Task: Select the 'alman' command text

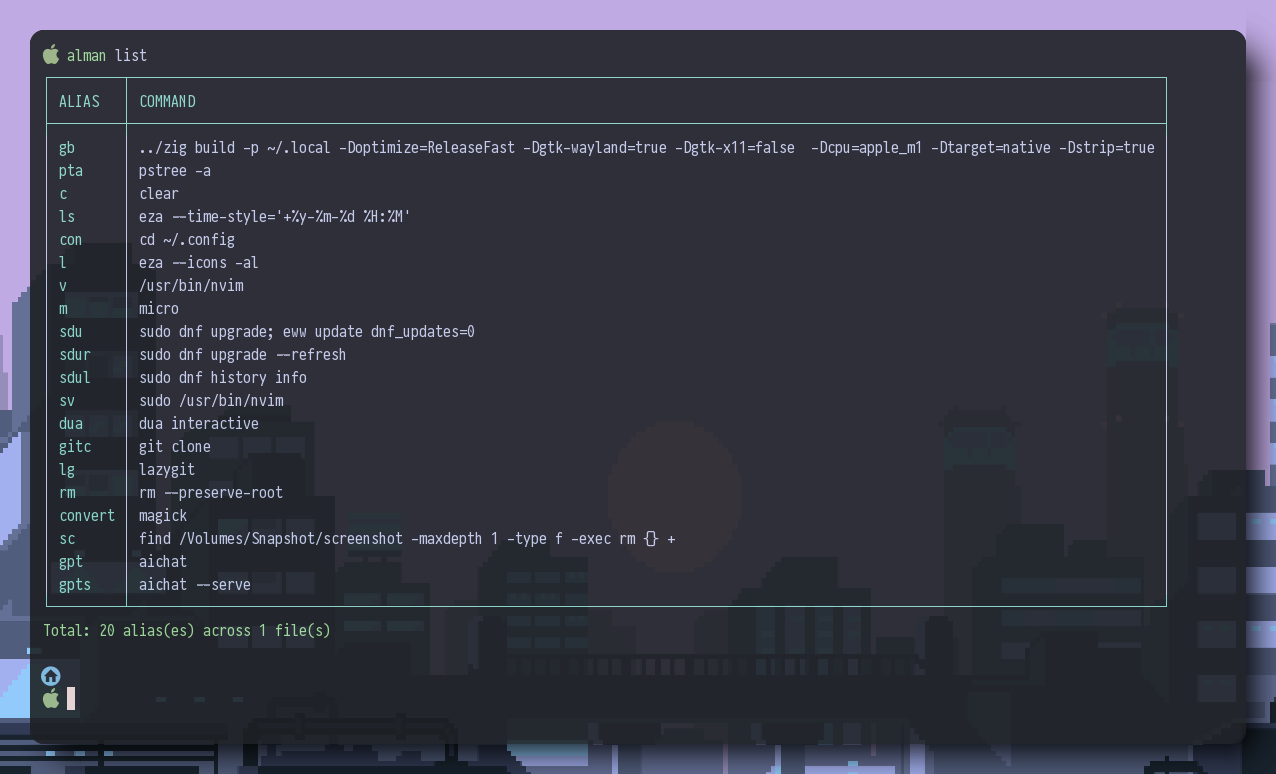Action: [x=86, y=56]
